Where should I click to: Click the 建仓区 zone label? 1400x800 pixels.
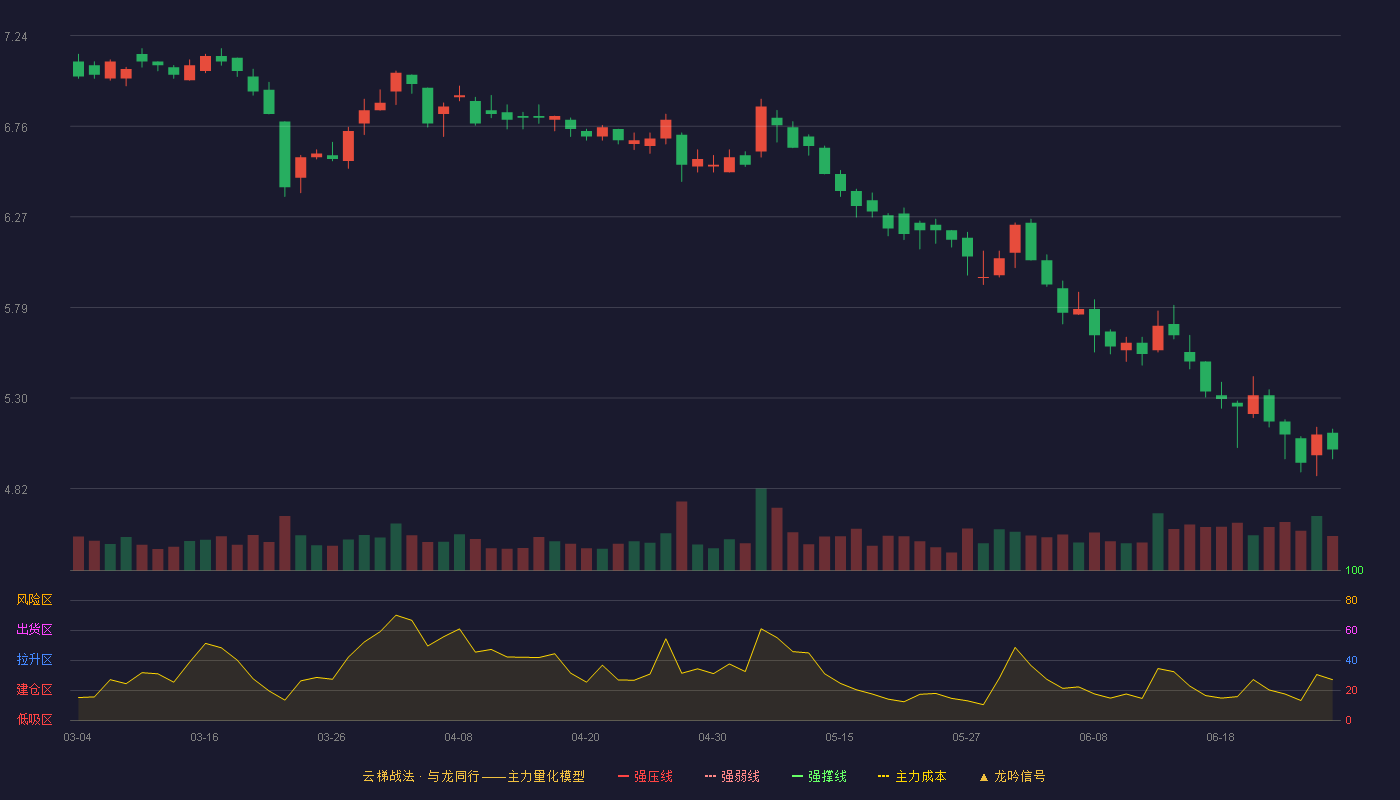pos(34,690)
